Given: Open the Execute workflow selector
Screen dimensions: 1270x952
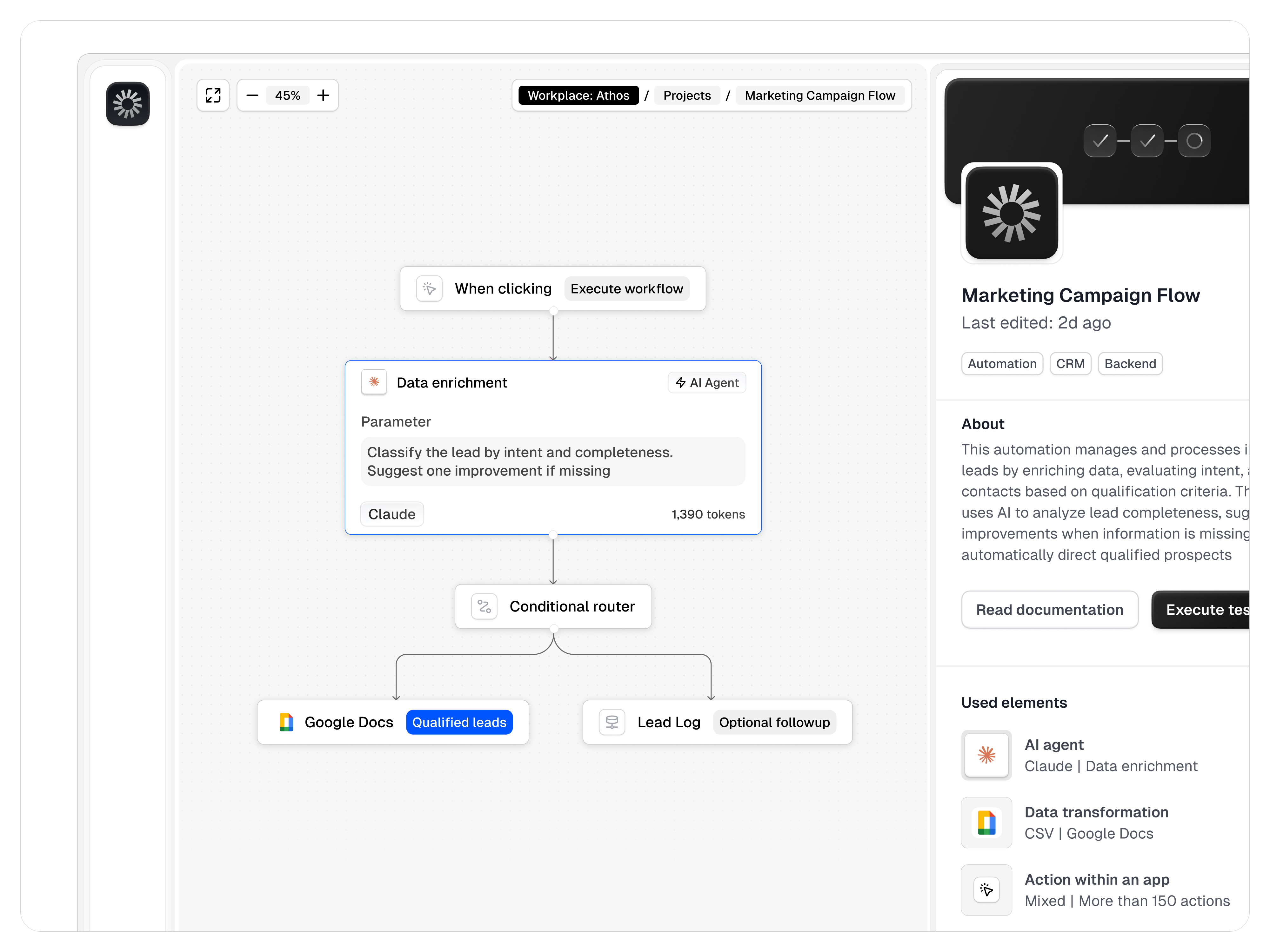Looking at the screenshot, I should pos(626,289).
